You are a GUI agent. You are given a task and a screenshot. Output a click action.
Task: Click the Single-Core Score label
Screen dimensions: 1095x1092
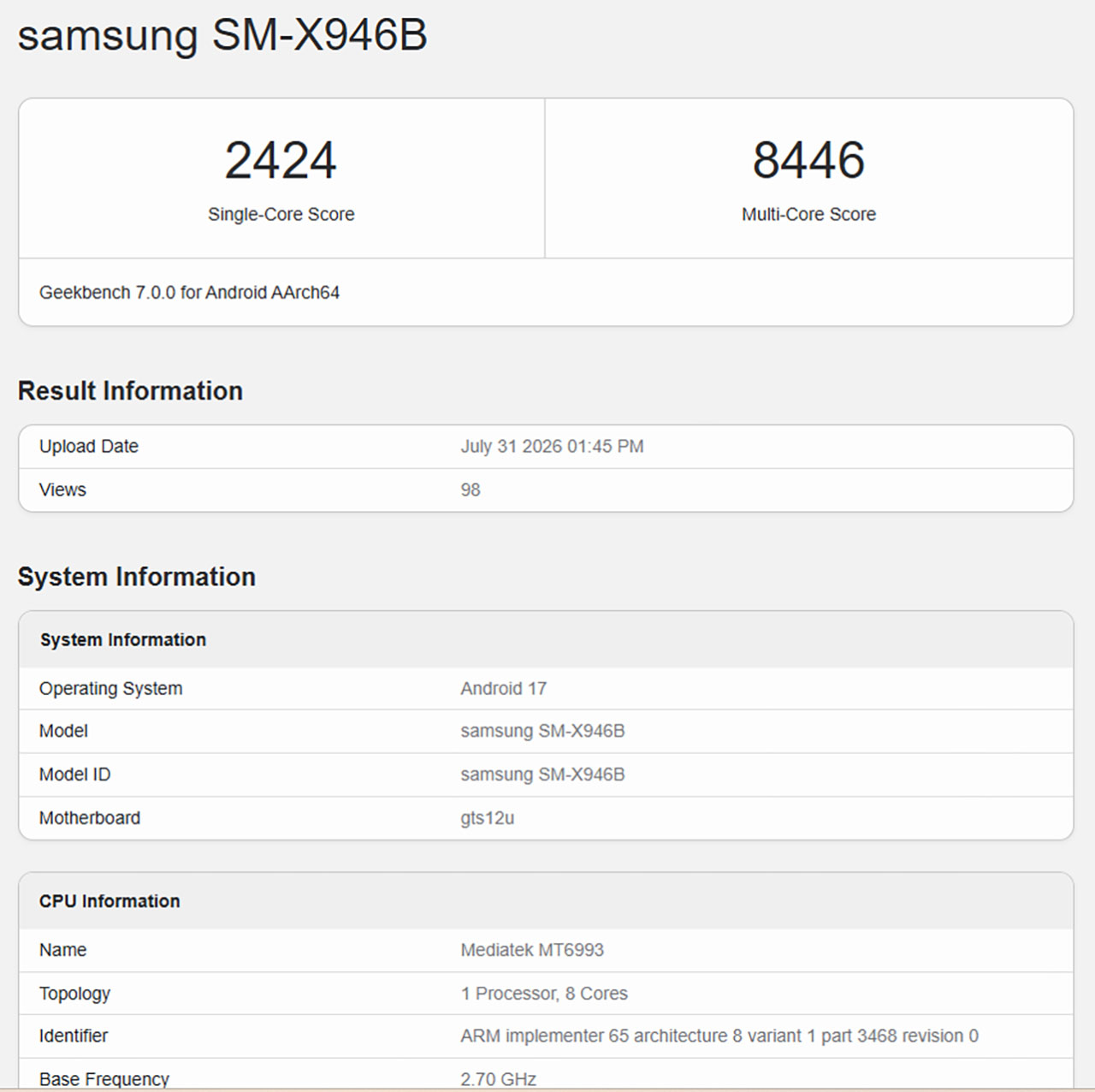pyautogui.click(x=281, y=214)
